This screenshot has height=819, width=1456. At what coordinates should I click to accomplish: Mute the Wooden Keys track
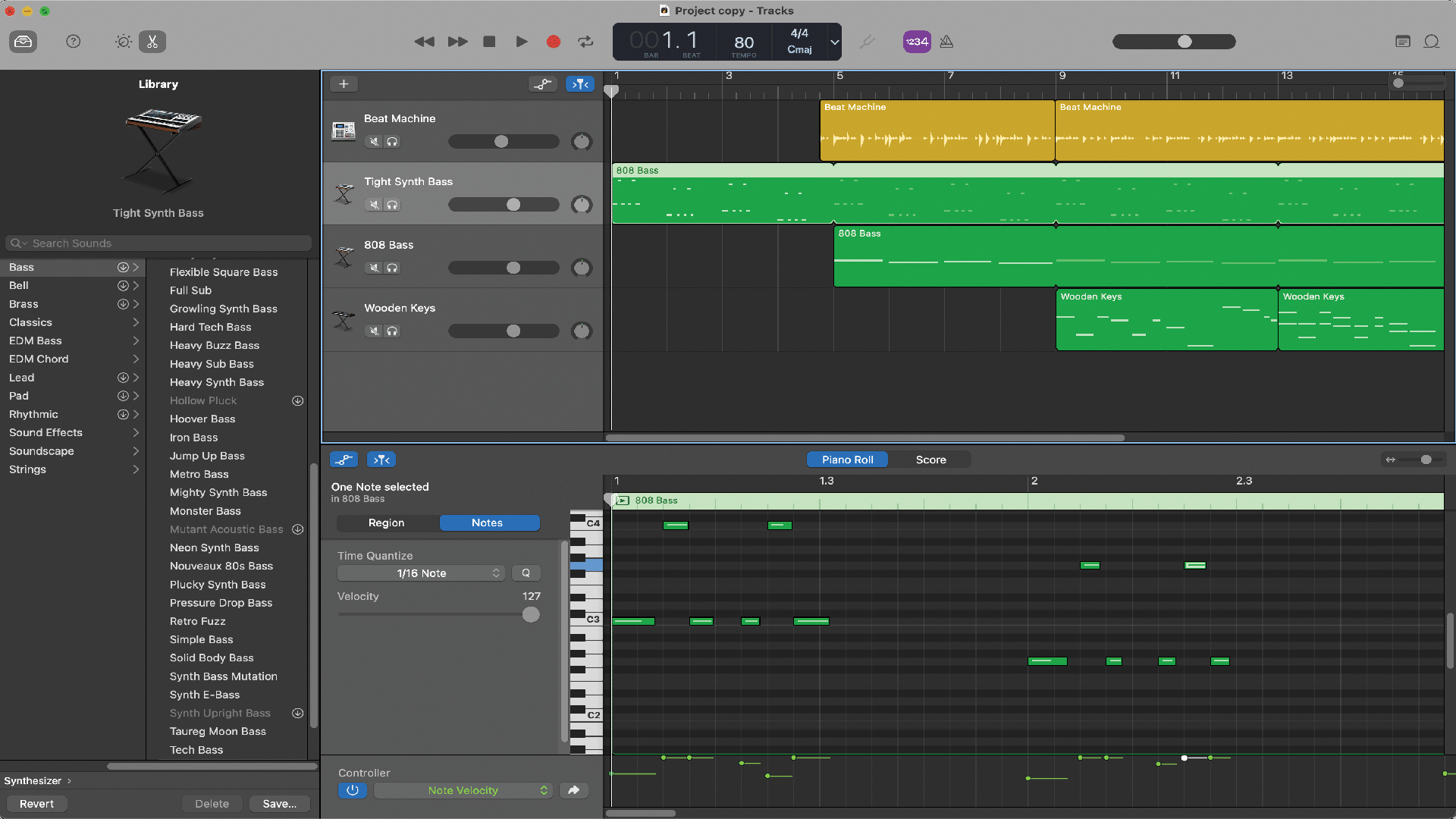374,331
